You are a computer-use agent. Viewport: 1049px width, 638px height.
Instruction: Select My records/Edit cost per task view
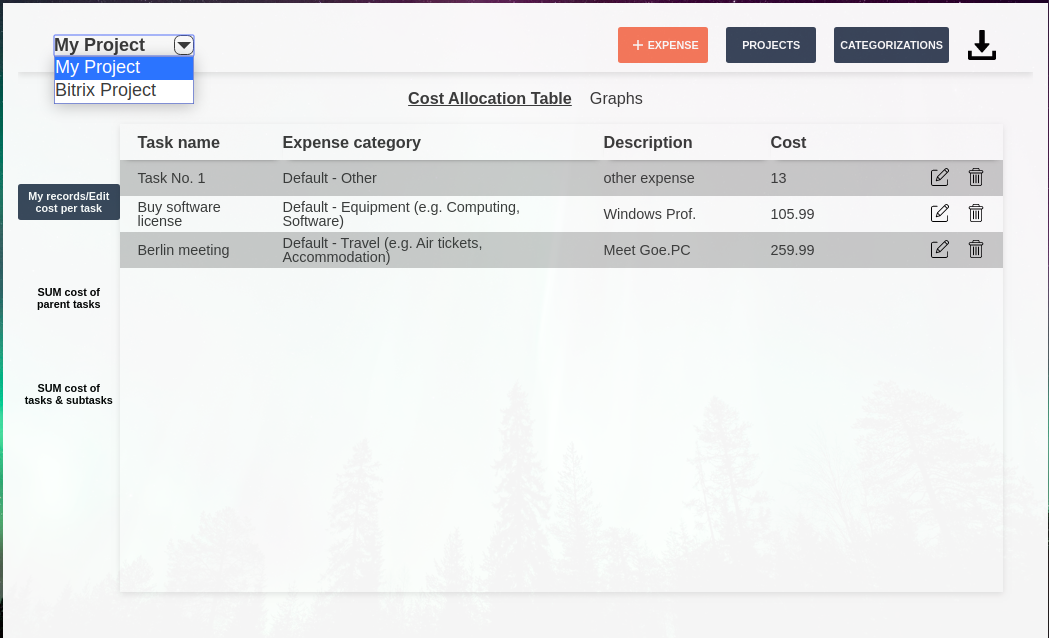(x=69, y=202)
